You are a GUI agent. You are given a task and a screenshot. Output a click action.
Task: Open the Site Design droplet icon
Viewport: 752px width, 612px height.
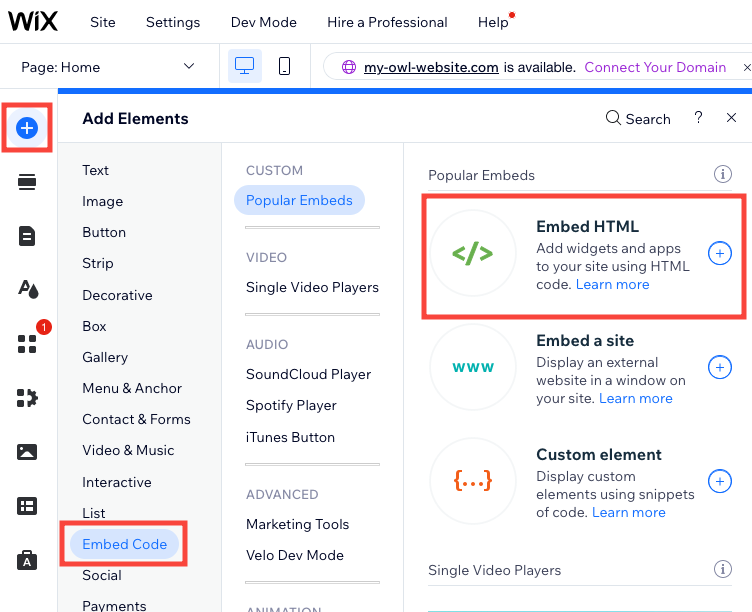click(x=27, y=289)
